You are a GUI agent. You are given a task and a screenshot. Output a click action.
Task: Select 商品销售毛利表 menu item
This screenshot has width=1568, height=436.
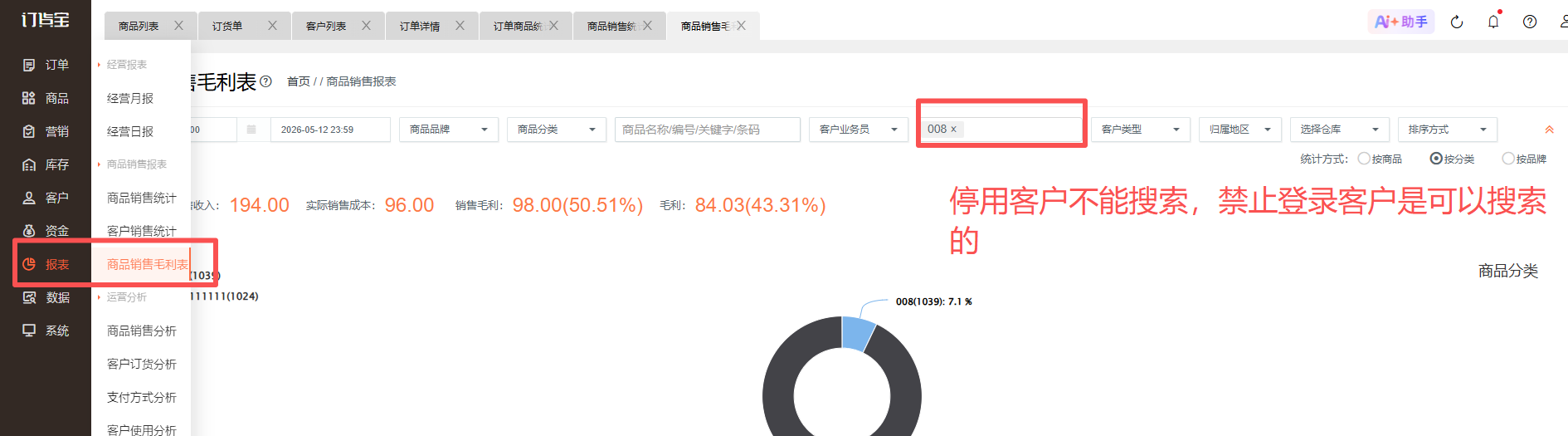148,264
